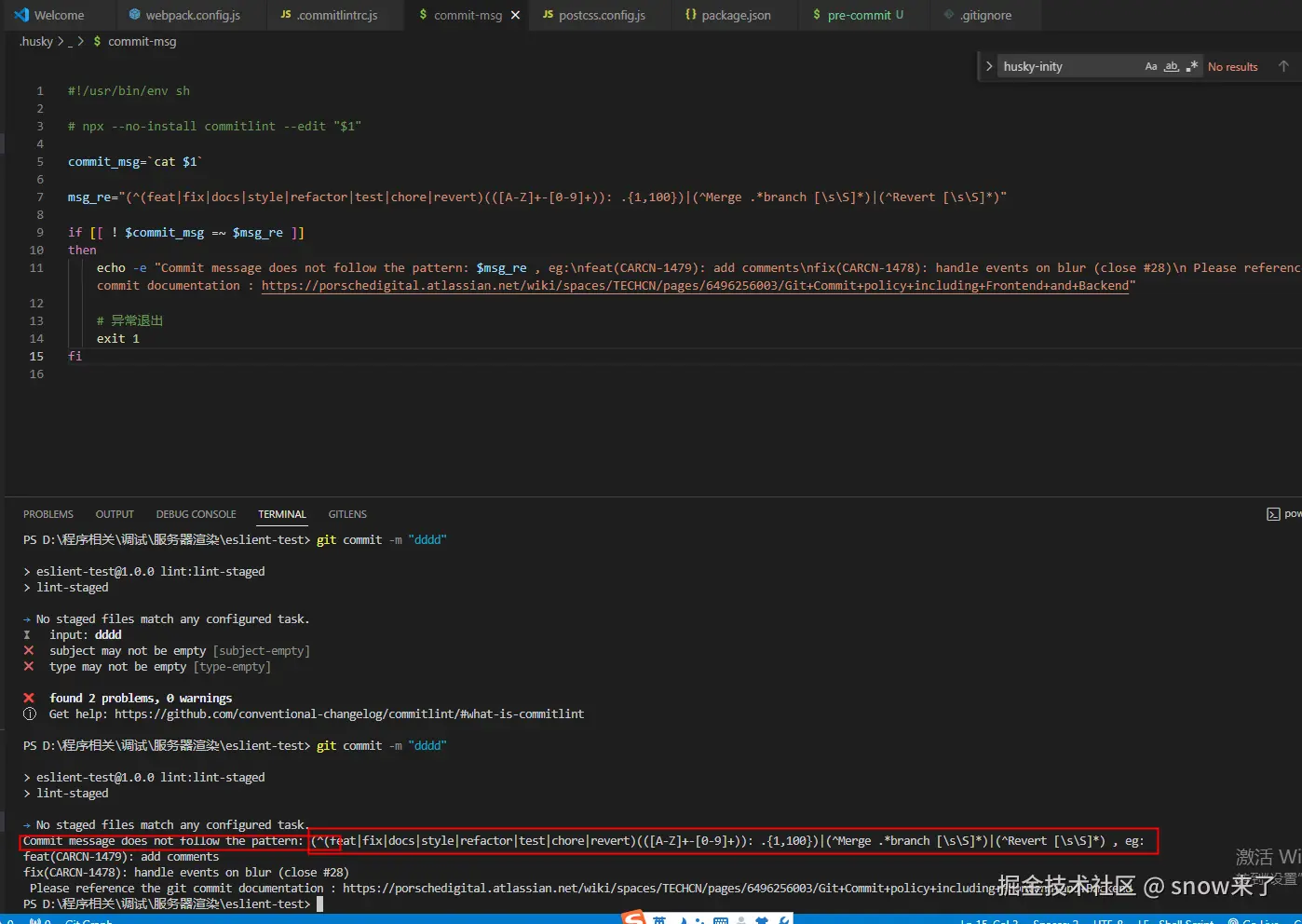Screen dimensions: 1302x924
Task: Click "feat(CARCN-1479): add comments" terminal line
Action: (121, 856)
